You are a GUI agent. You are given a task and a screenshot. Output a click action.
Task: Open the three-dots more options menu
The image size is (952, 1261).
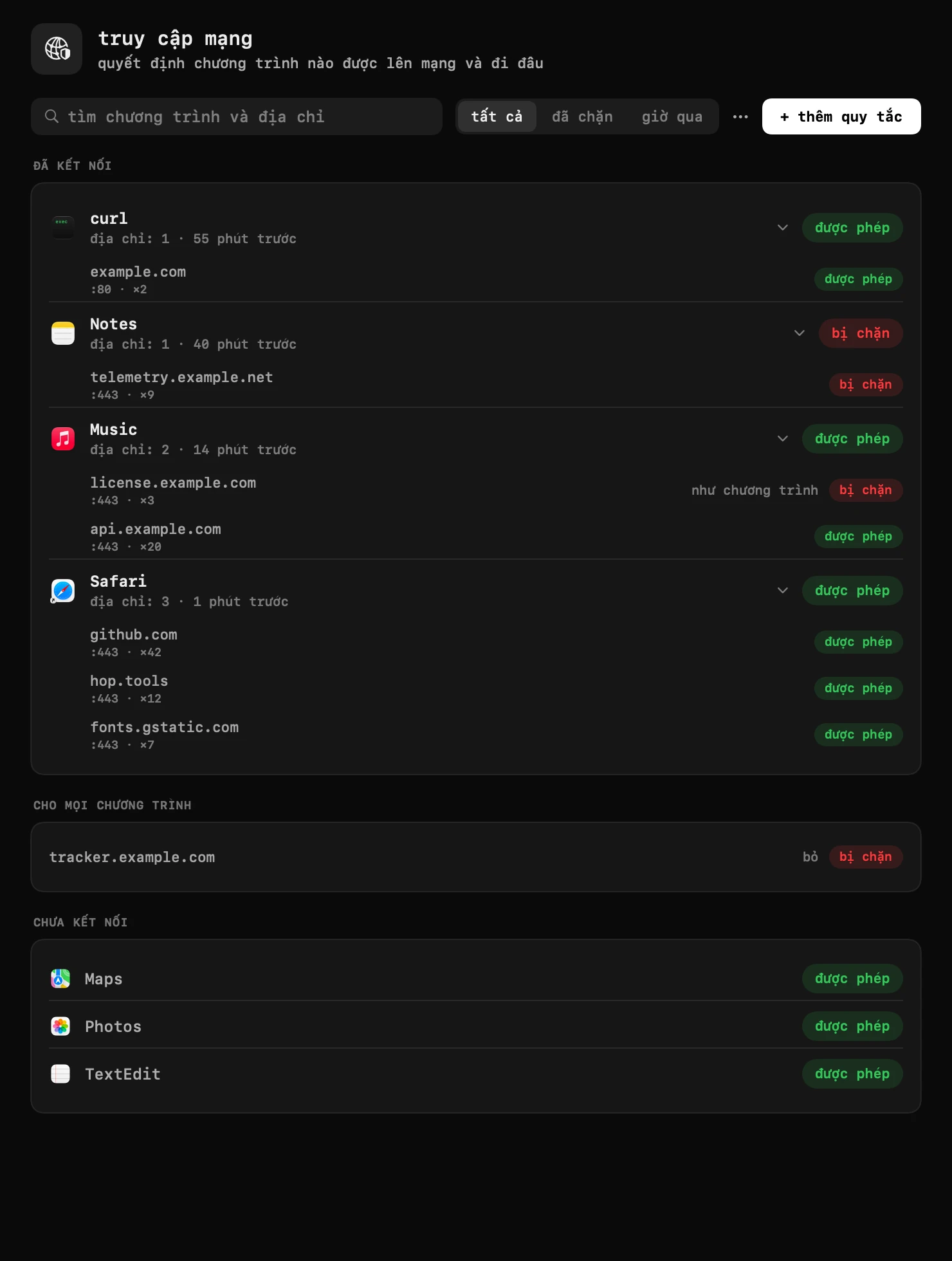coord(740,116)
